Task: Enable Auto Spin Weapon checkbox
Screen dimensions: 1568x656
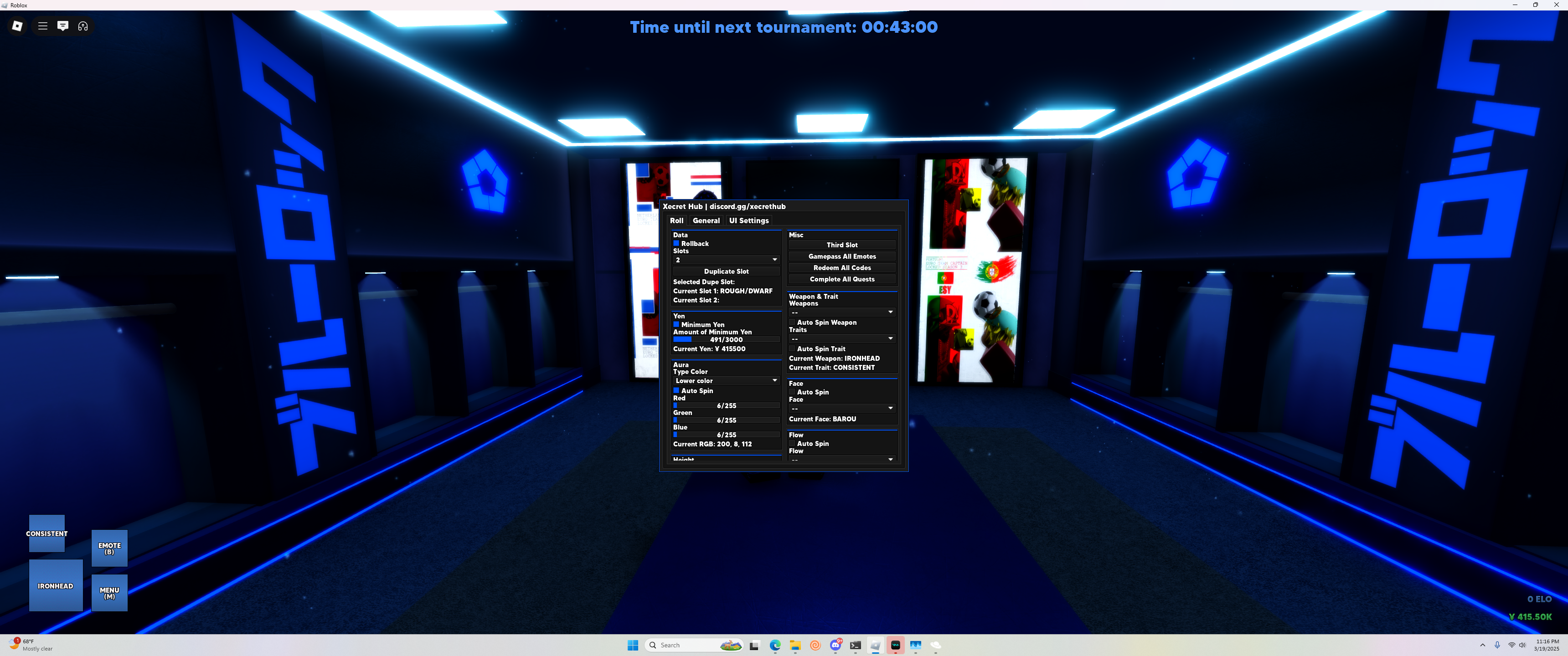Action: click(792, 323)
